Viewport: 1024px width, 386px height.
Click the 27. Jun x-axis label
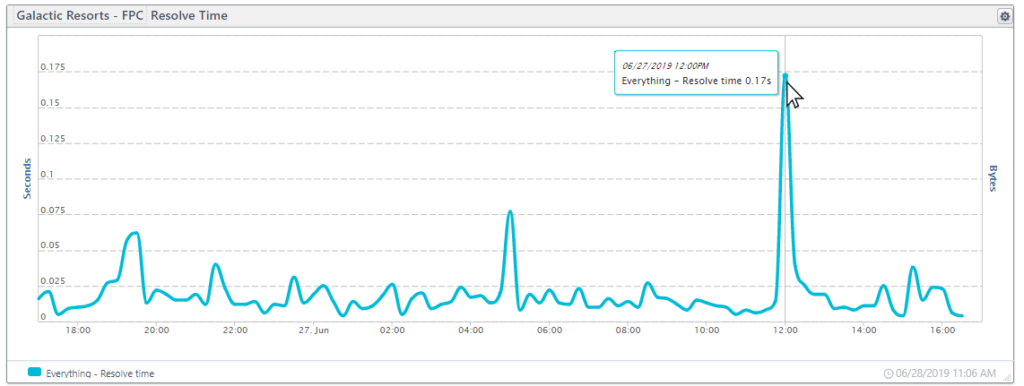point(313,330)
